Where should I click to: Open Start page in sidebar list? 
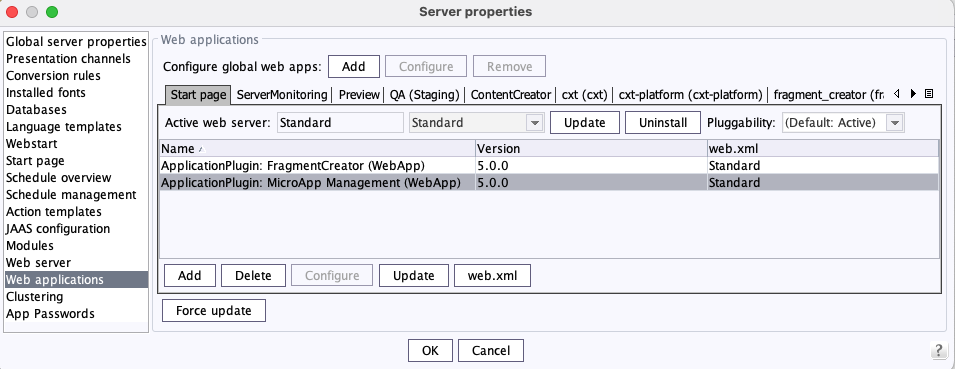tap(76, 161)
